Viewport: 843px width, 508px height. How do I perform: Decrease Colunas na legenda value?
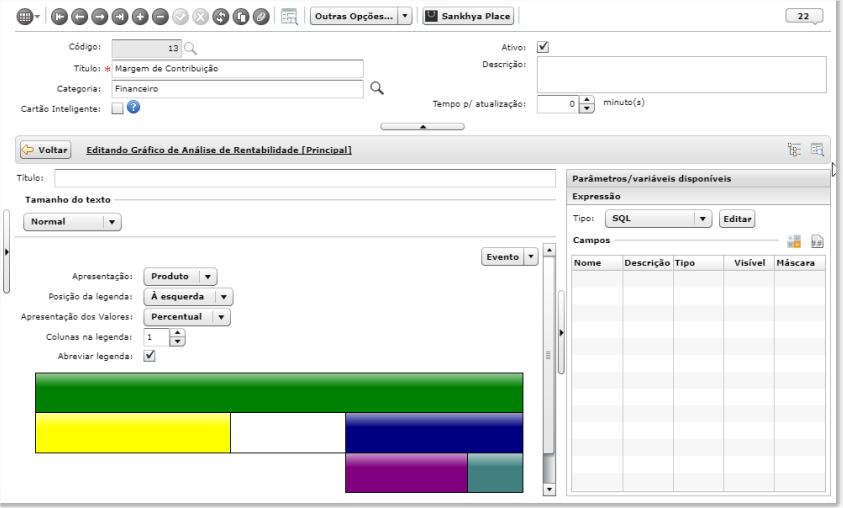(177, 342)
